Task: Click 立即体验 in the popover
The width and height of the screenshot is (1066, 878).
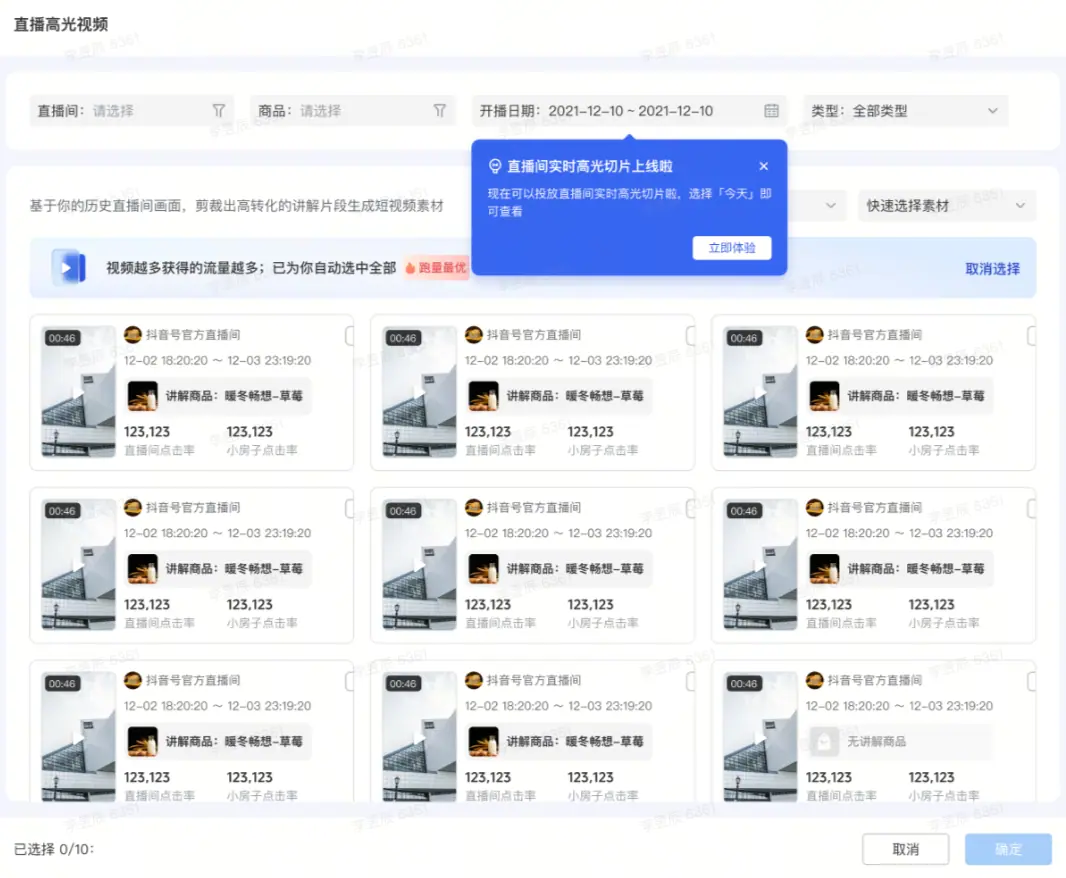Action: pos(732,248)
